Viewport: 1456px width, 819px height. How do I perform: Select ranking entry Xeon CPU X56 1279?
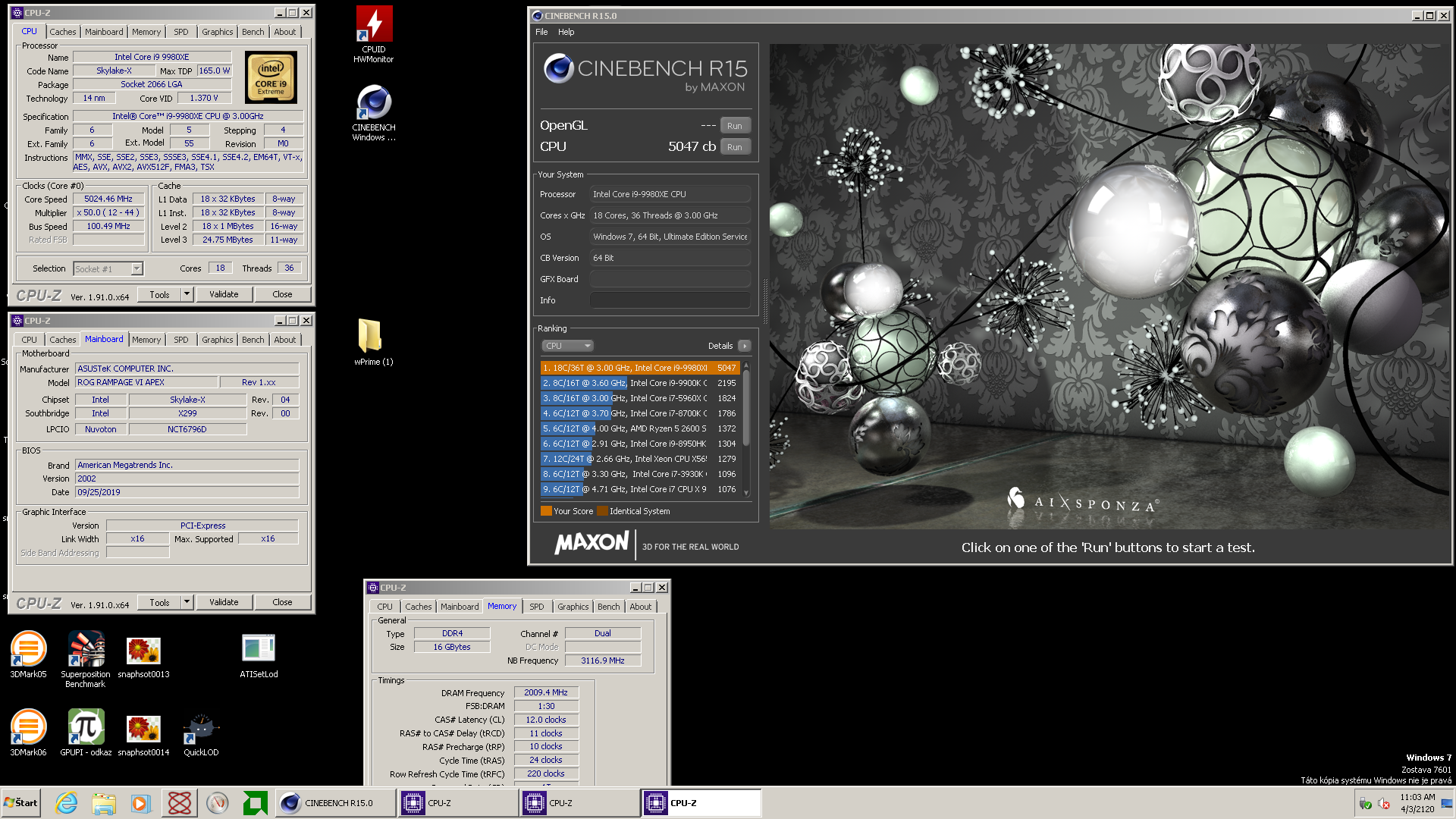640,460
